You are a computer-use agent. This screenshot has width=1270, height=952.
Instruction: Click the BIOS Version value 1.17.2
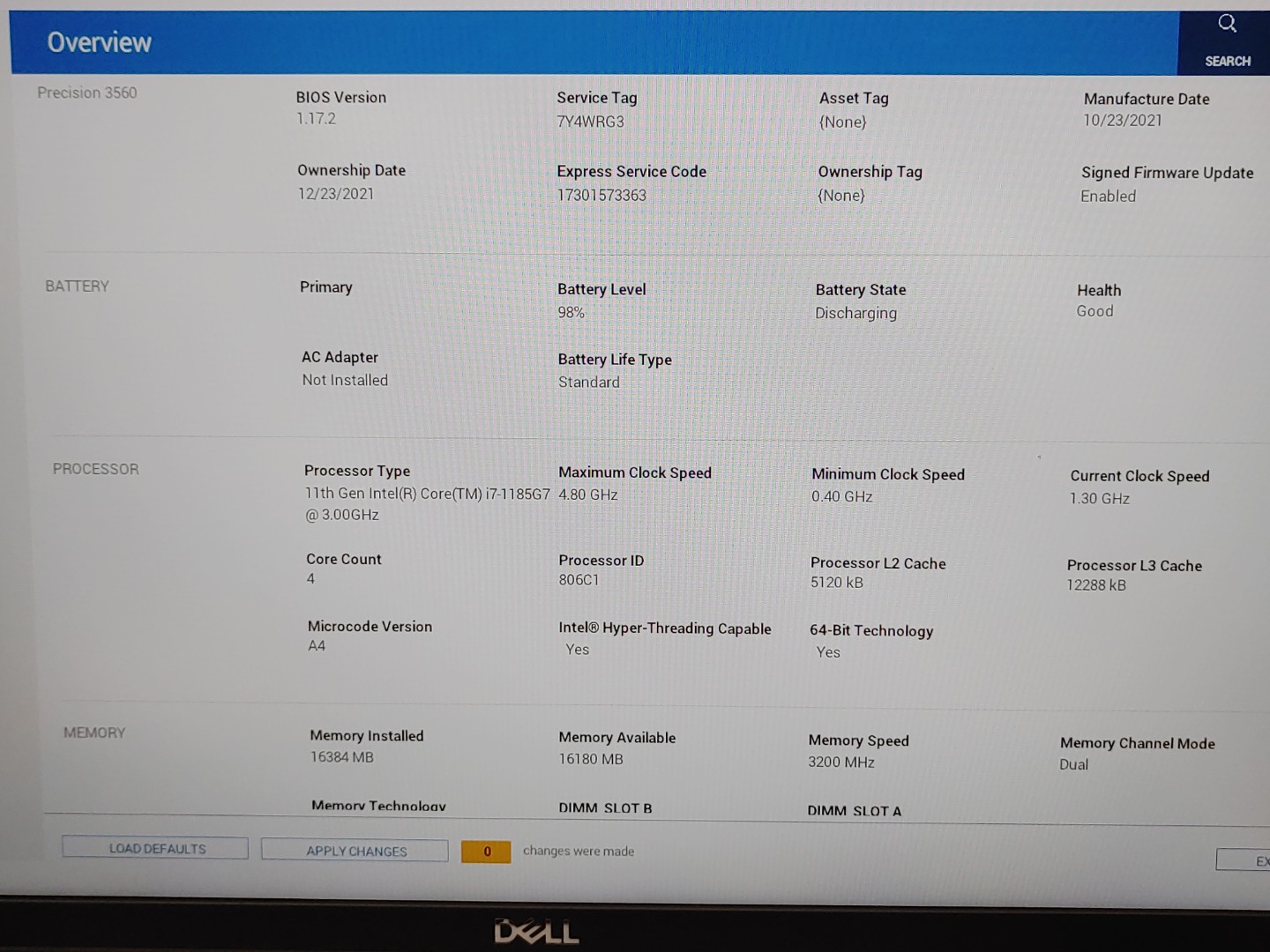[316, 118]
